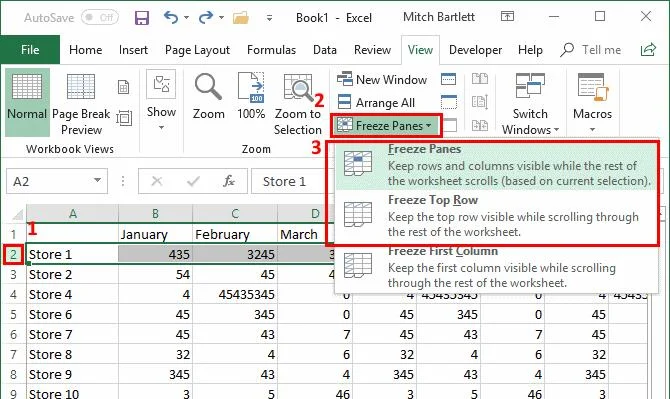Open a New Window
The width and height of the screenshot is (670, 399).
[382, 79]
